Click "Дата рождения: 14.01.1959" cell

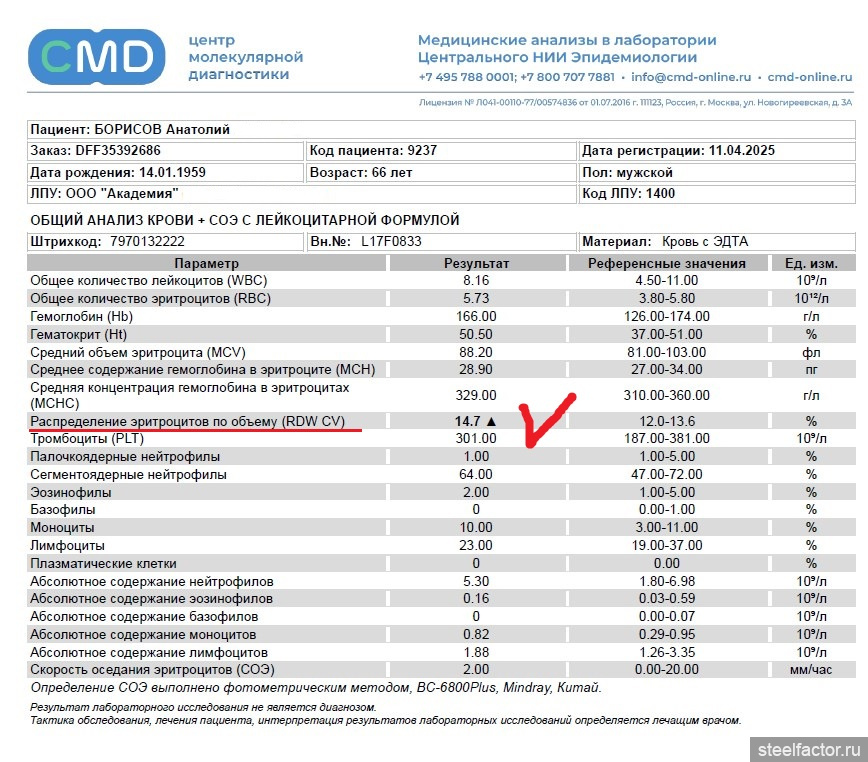point(166,172)
